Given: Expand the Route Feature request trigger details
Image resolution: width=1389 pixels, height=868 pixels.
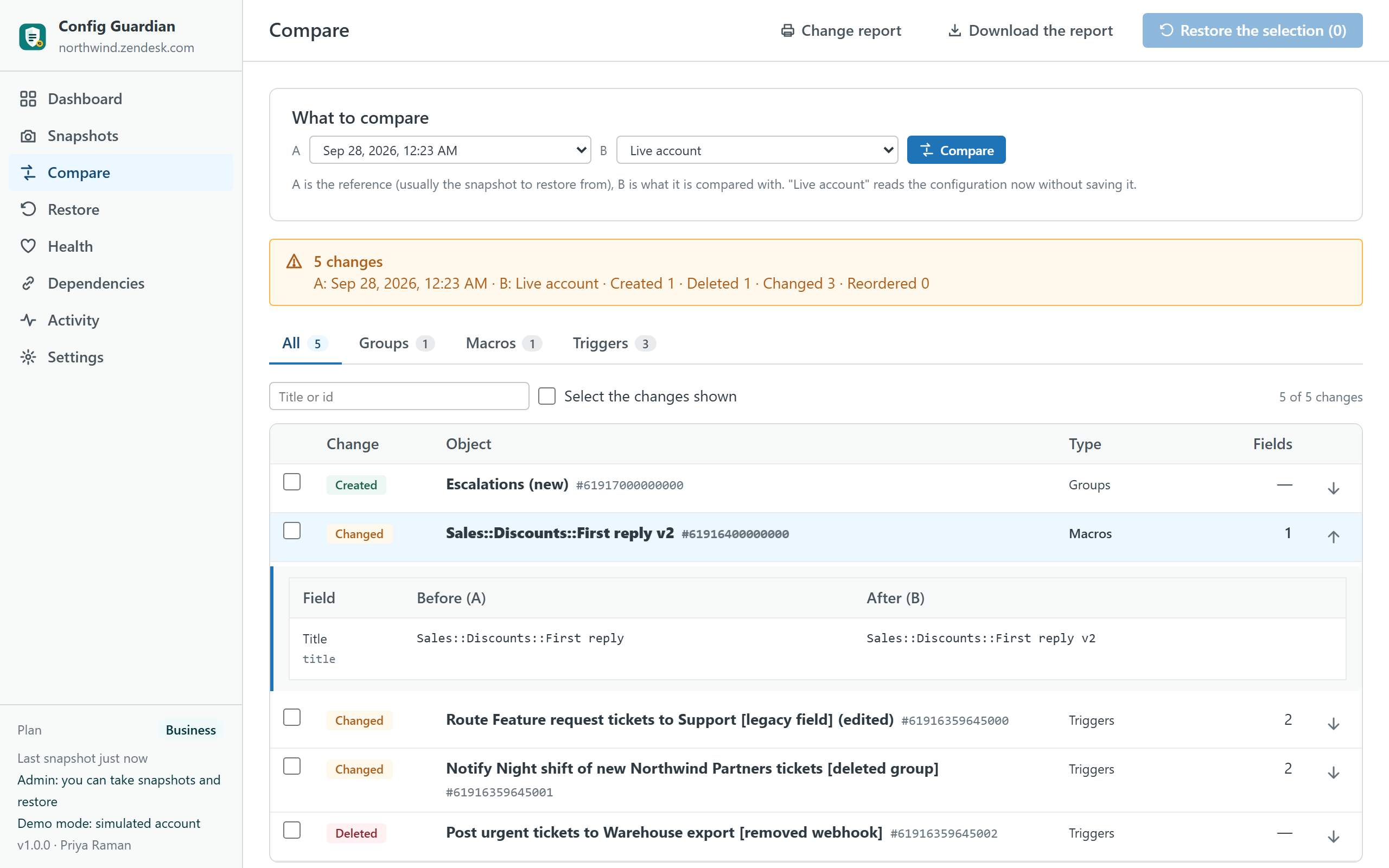Looking at the screenshot, I should tap(1333, 723).
